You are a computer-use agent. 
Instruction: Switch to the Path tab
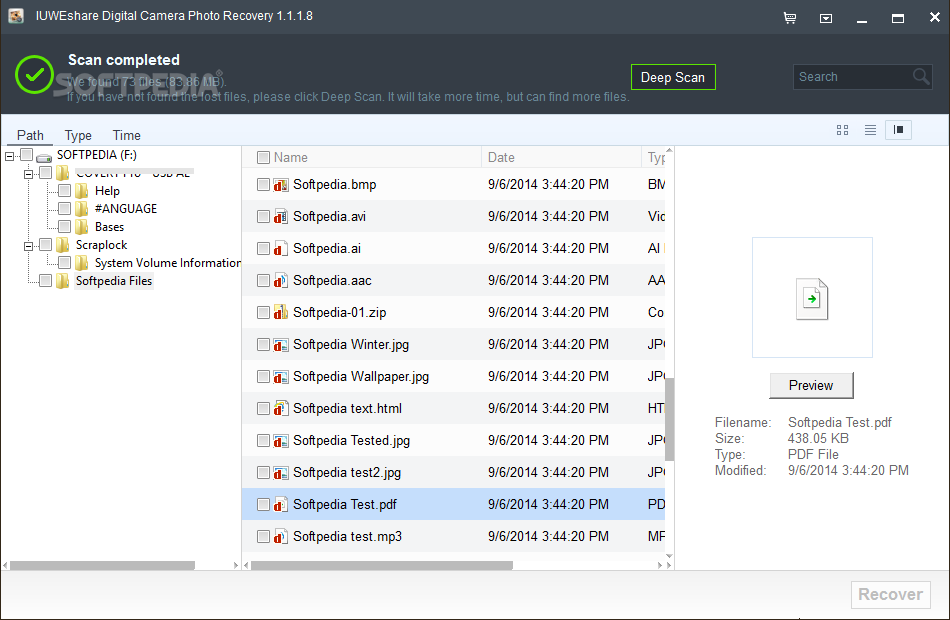point(30,135)
